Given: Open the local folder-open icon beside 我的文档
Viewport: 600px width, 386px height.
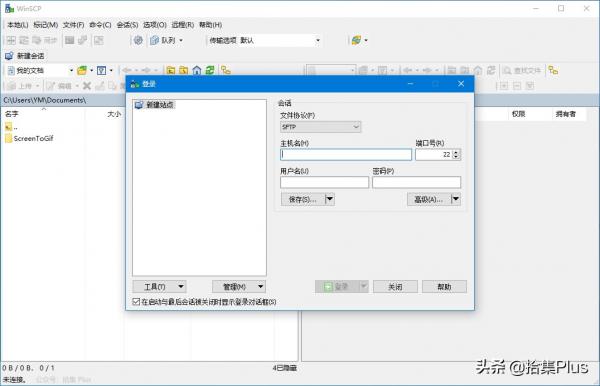Looking at the screenshot, I should 82,70.
